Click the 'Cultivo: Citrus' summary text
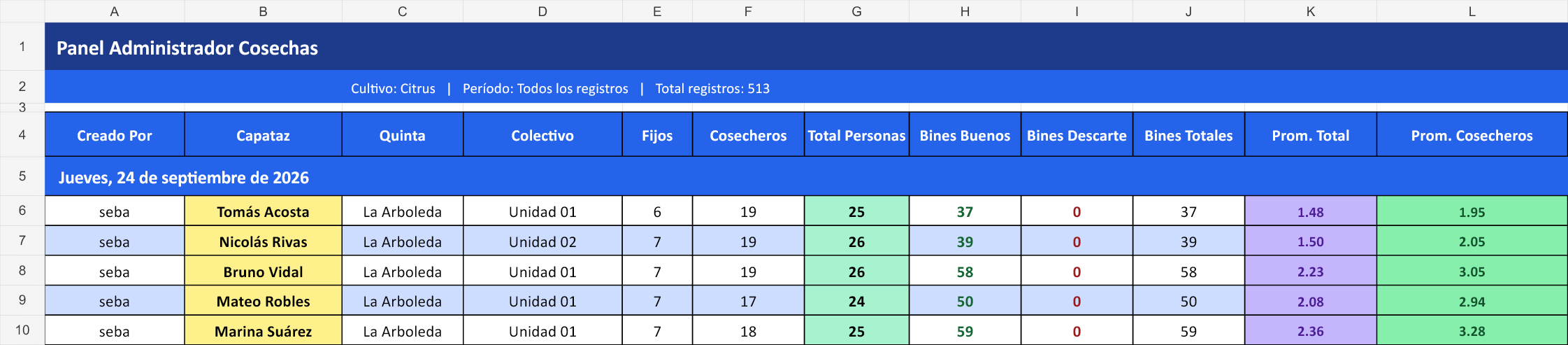Screen dimensions: 1568x345 [393, 89]
